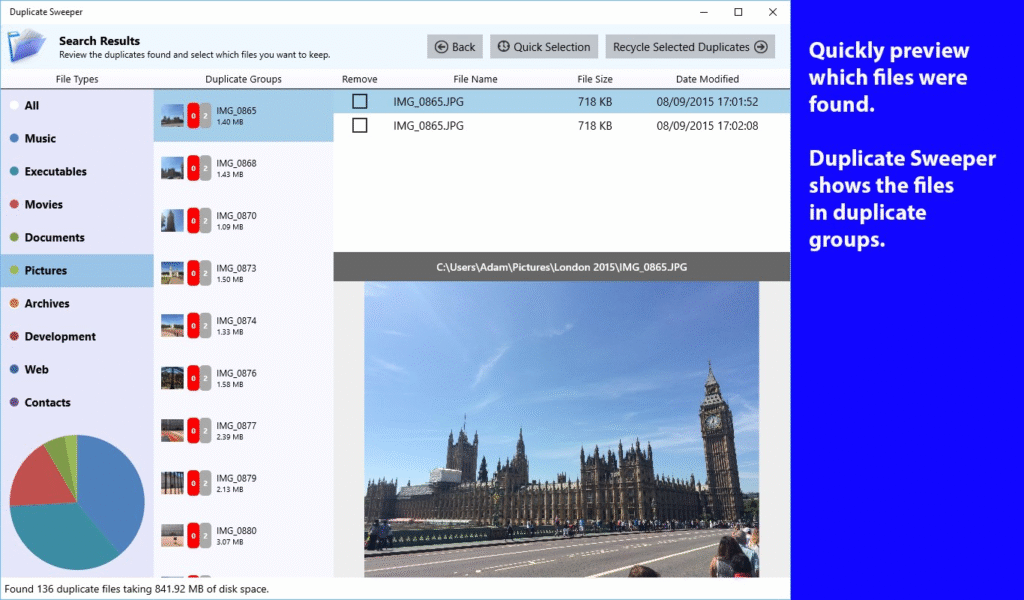Viewport: 1024px width, 600px height.
Task: Select the Music category bullet icon
Action: [x=14, y=139]
